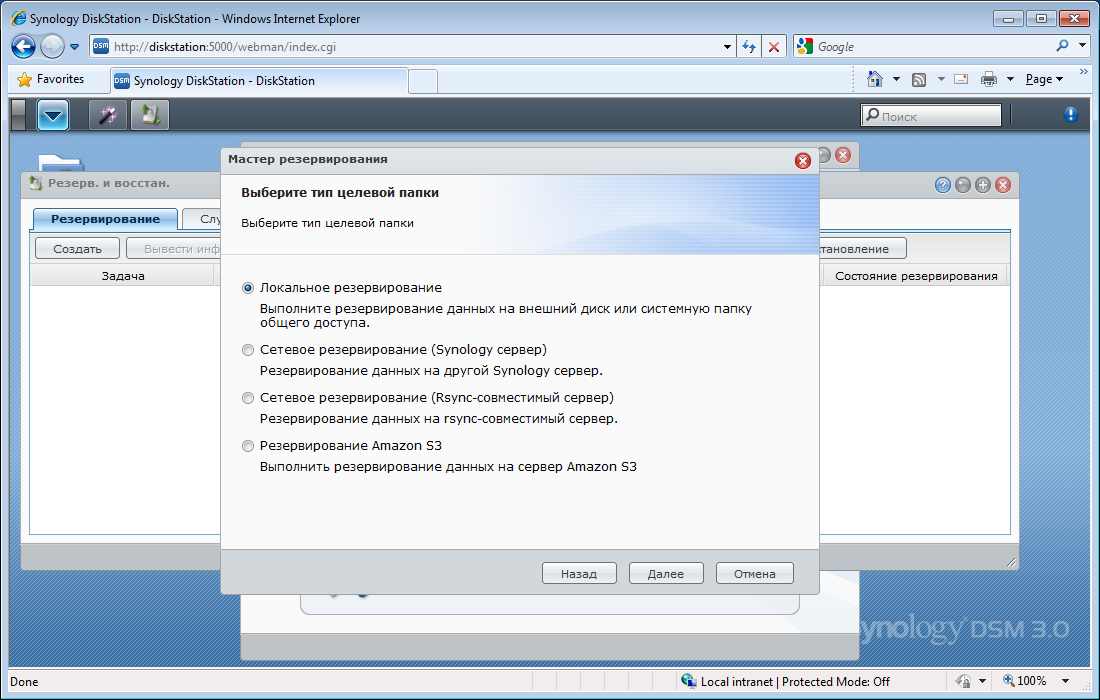Click the Далее button

pyautogui.click(x=666, y=573)
